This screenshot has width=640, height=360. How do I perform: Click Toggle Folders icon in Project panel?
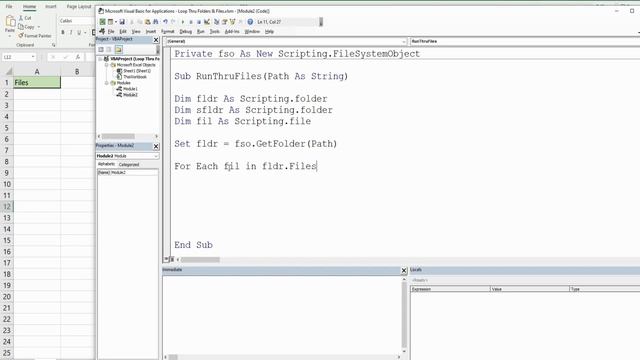coord(119,49)
